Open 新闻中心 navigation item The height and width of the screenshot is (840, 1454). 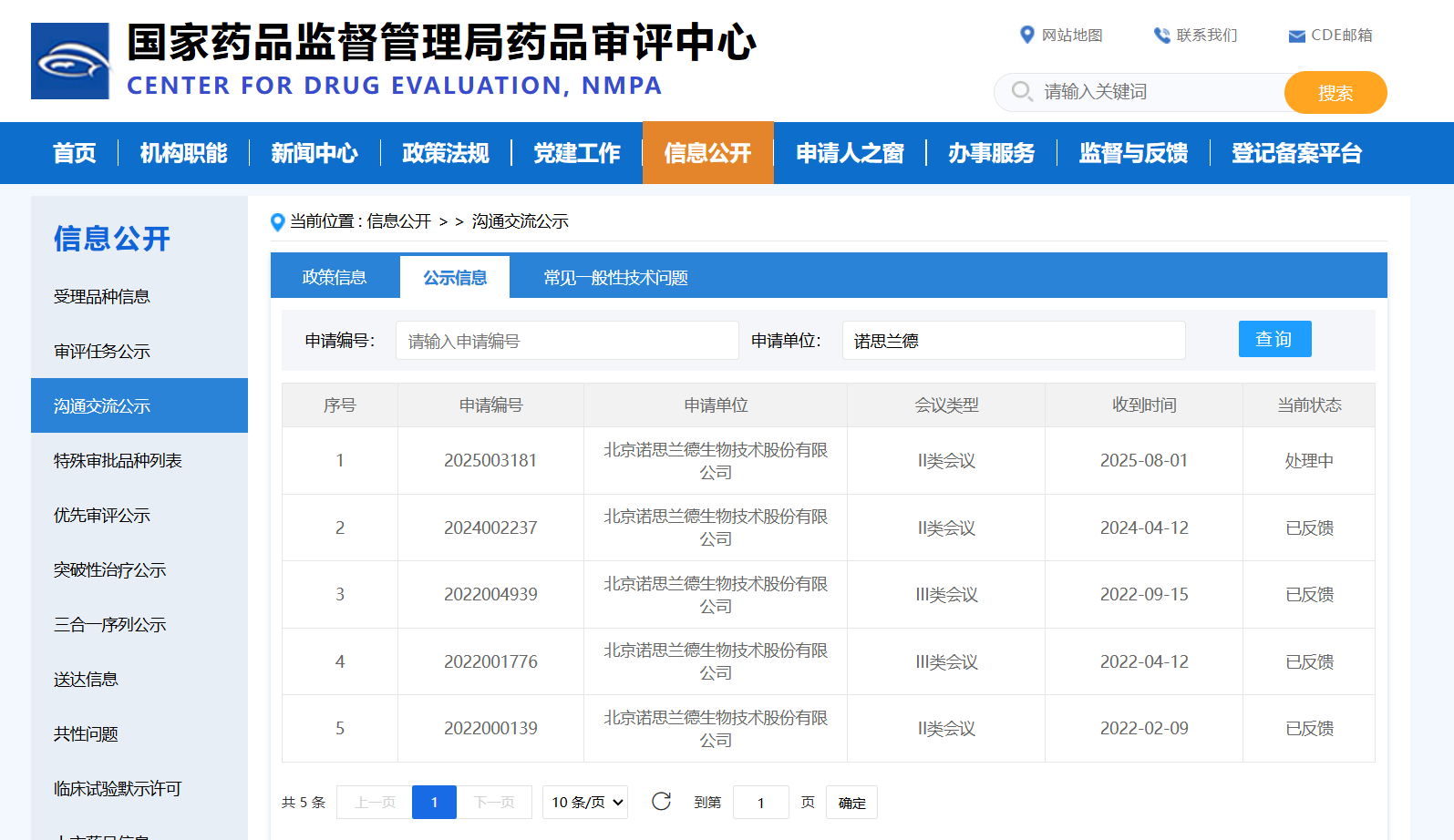tap(315, 153)
